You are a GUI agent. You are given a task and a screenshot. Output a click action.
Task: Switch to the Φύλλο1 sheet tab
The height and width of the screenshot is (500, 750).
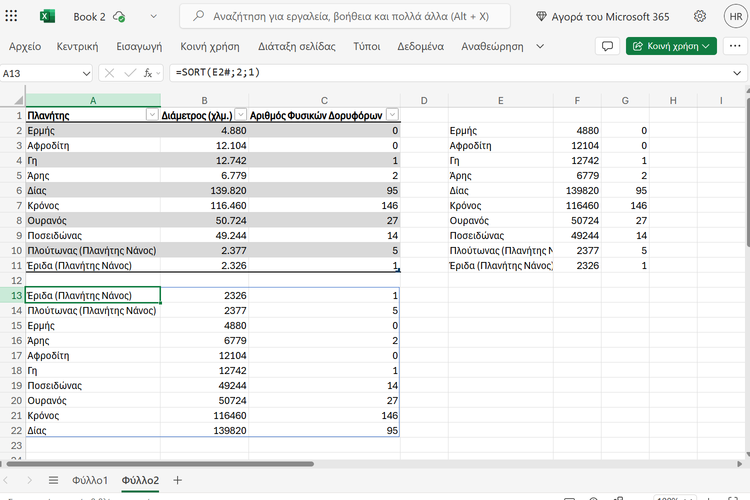coord(90,481)
